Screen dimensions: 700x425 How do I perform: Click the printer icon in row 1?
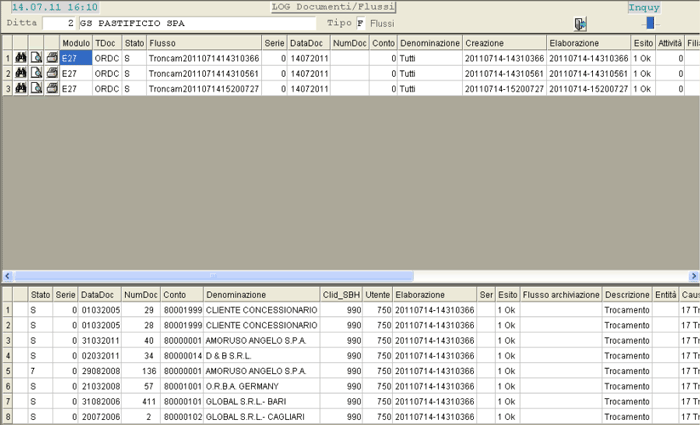(51, 59)
